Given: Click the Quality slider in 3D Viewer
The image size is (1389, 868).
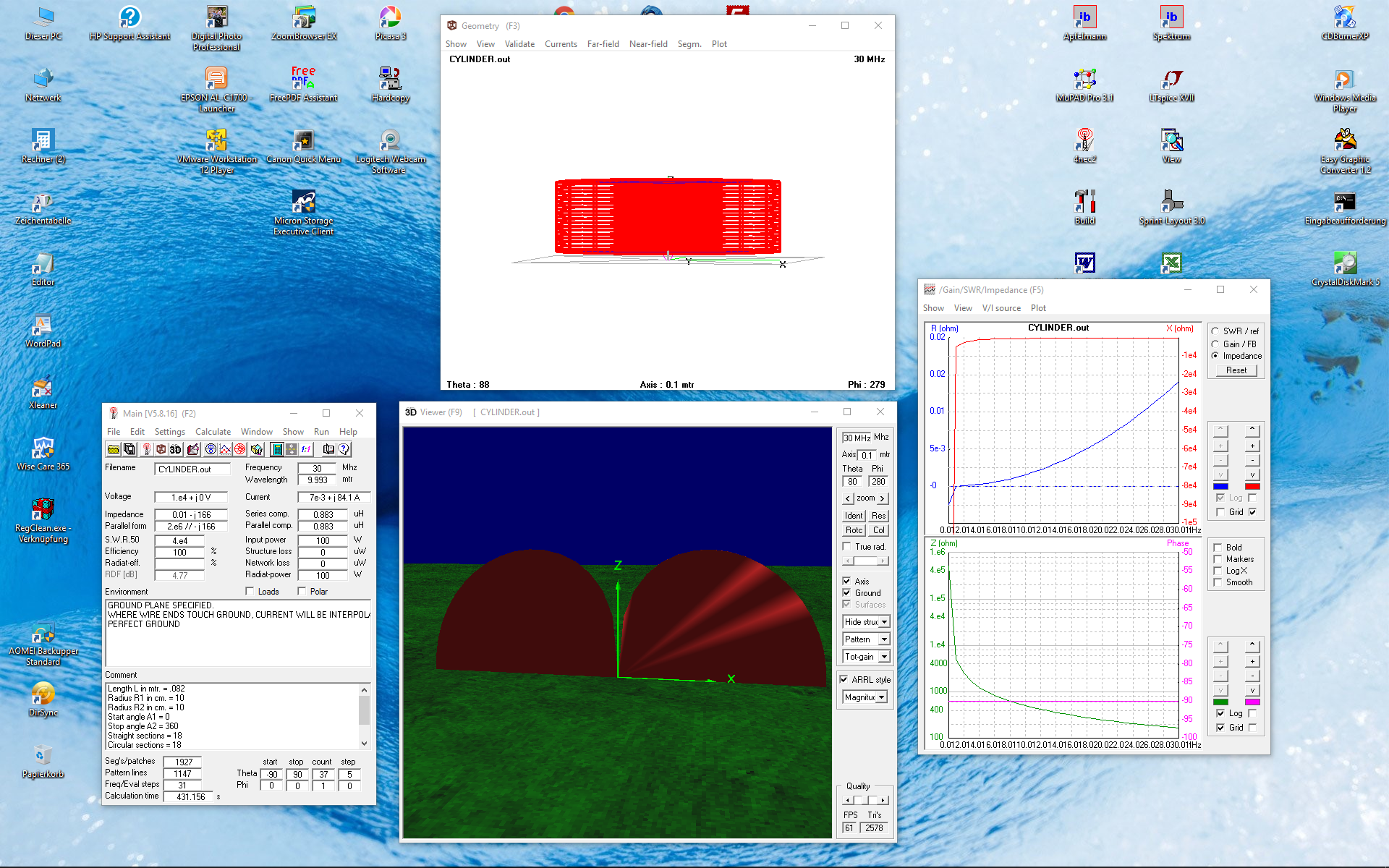Looking at the screenshot, I should pyautogui.click(x=865, y=800).
